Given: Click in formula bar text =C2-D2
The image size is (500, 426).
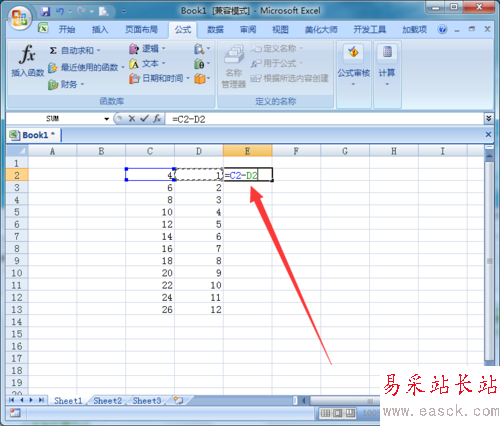Looking at the screenshot, I should click(x=189, y=119).
